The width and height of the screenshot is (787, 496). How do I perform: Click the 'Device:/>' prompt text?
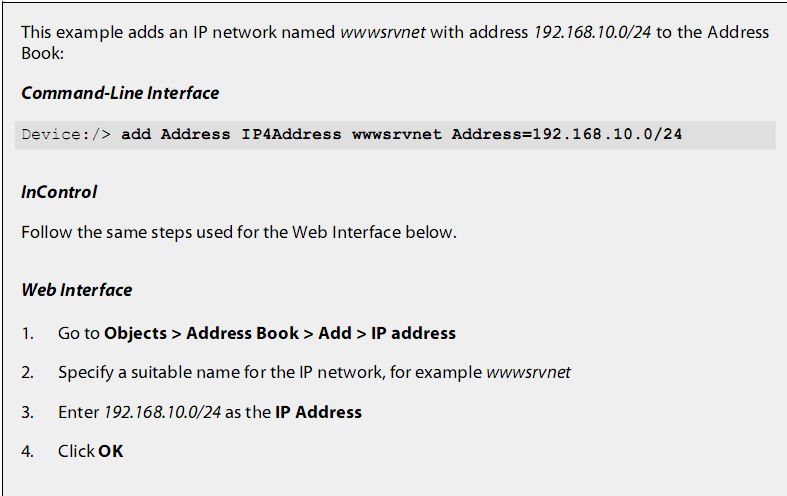pyautogui.click(x=66, y=135)
